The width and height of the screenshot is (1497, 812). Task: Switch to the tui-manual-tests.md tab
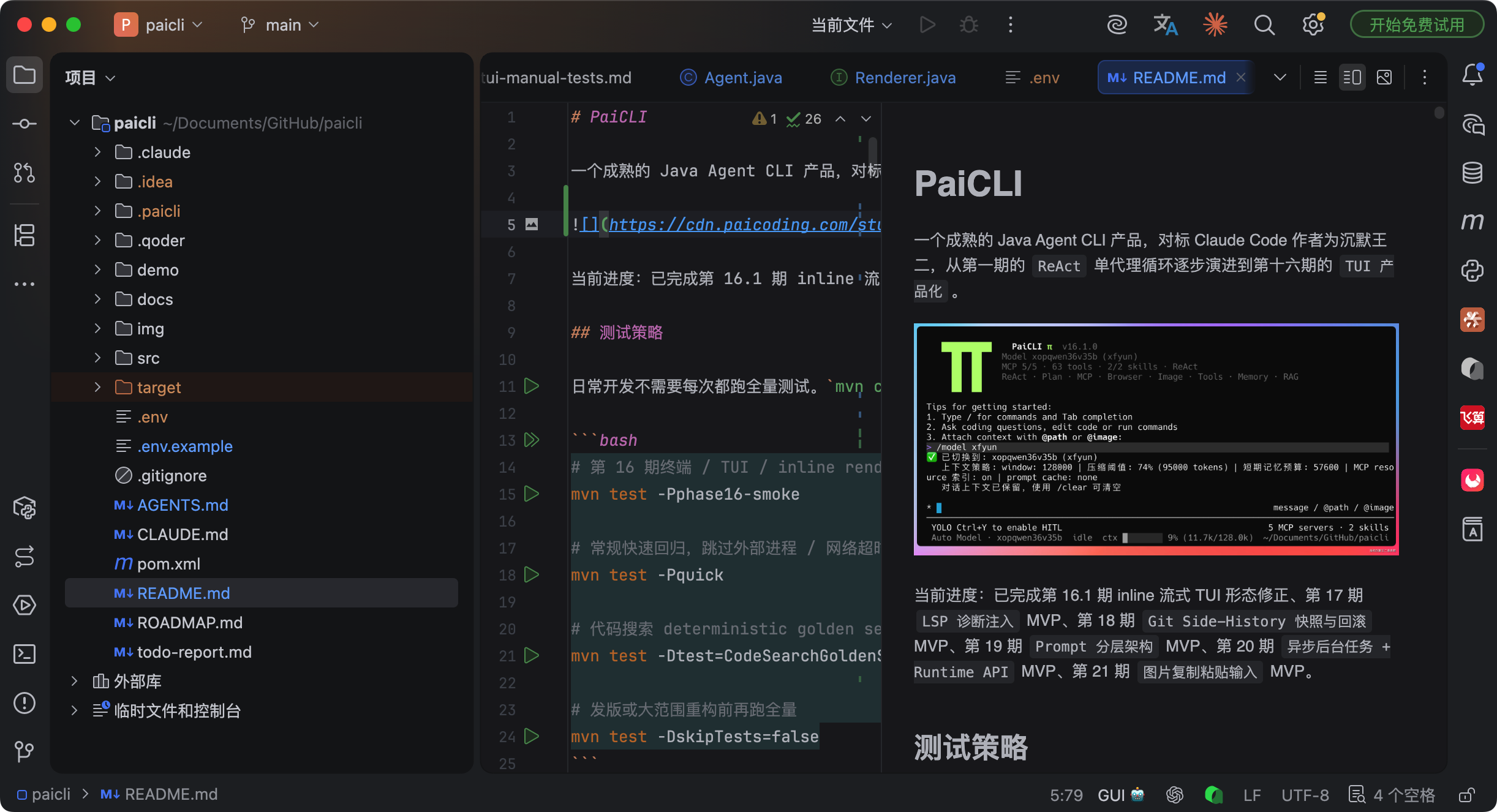coord(556,78)
